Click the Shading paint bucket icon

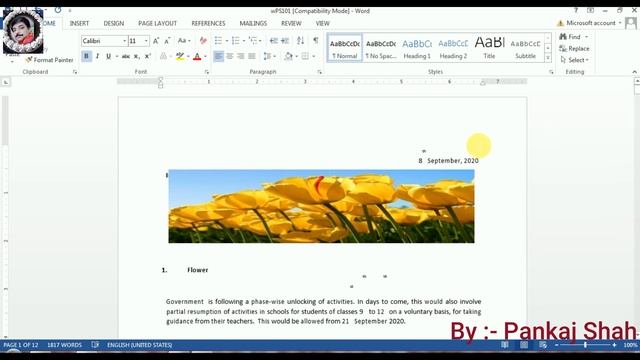point(288,56)
